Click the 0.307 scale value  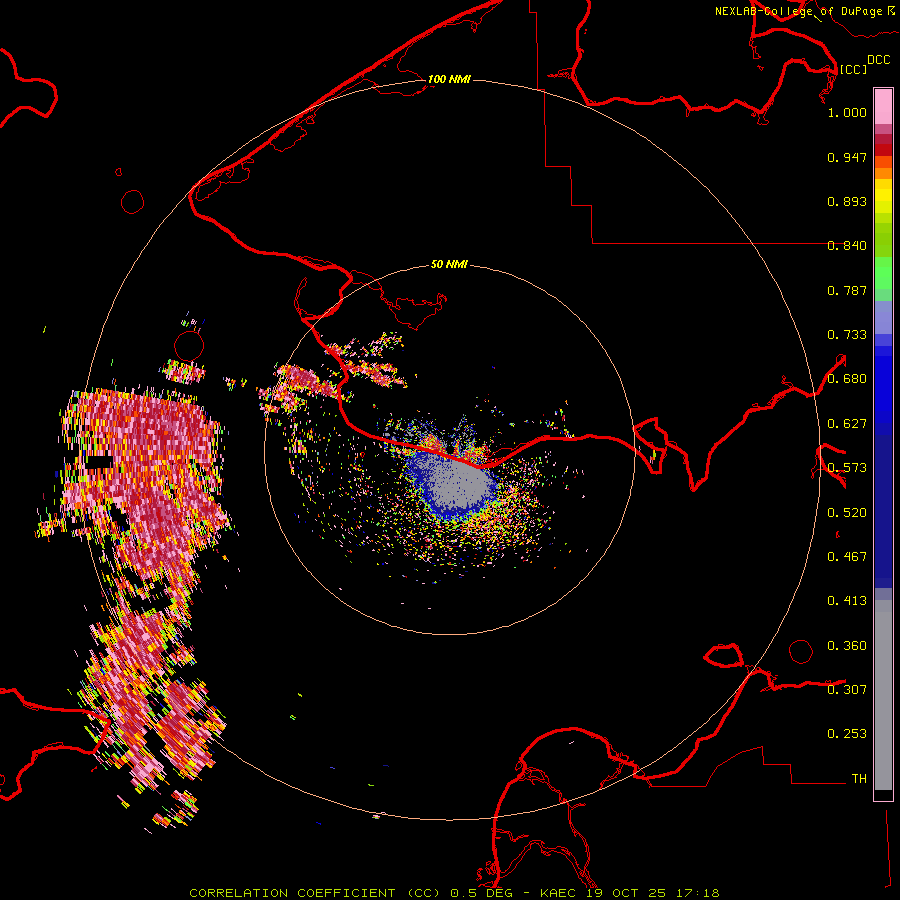[x=847, y=690]
